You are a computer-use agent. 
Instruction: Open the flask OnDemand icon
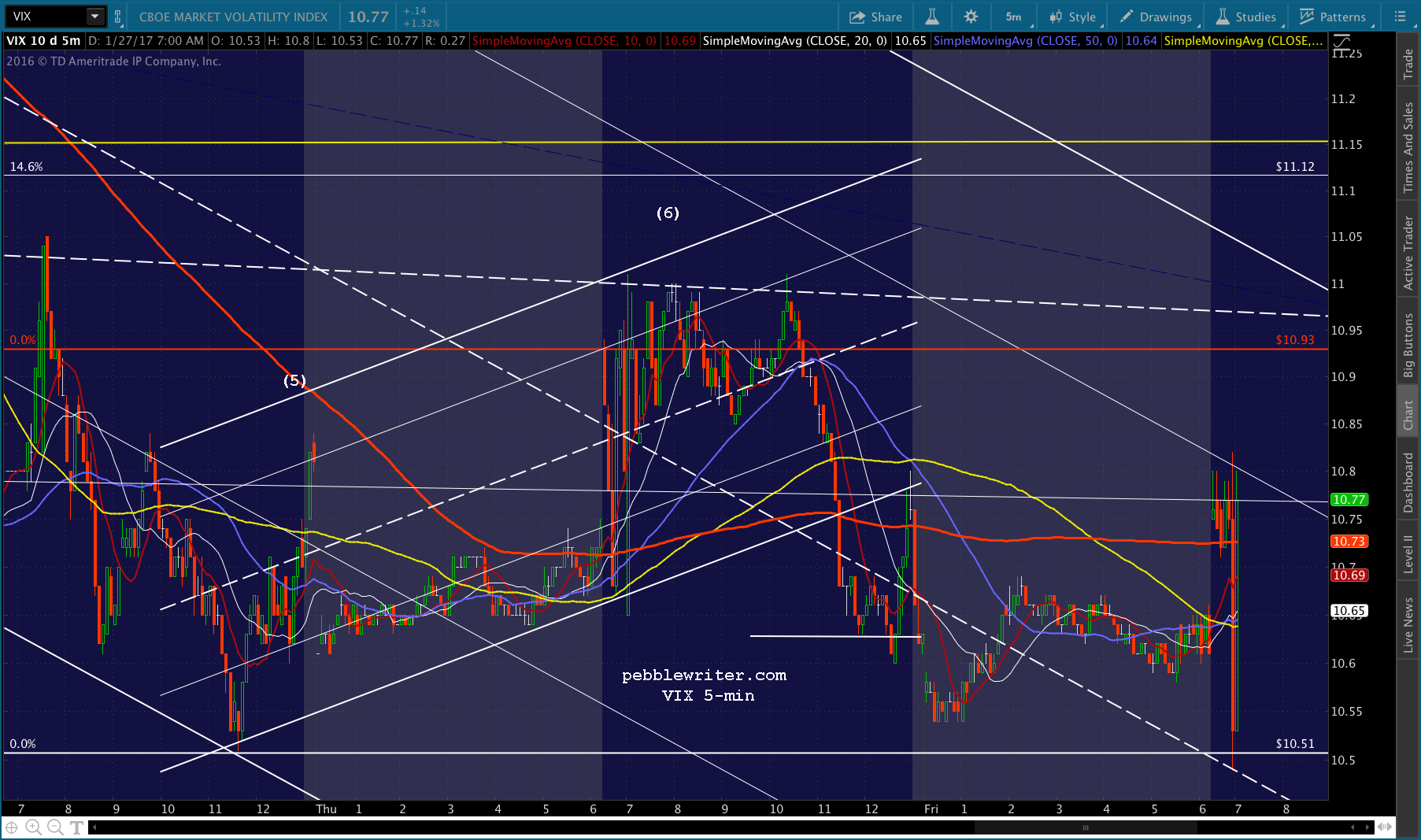tap(932, 17)
